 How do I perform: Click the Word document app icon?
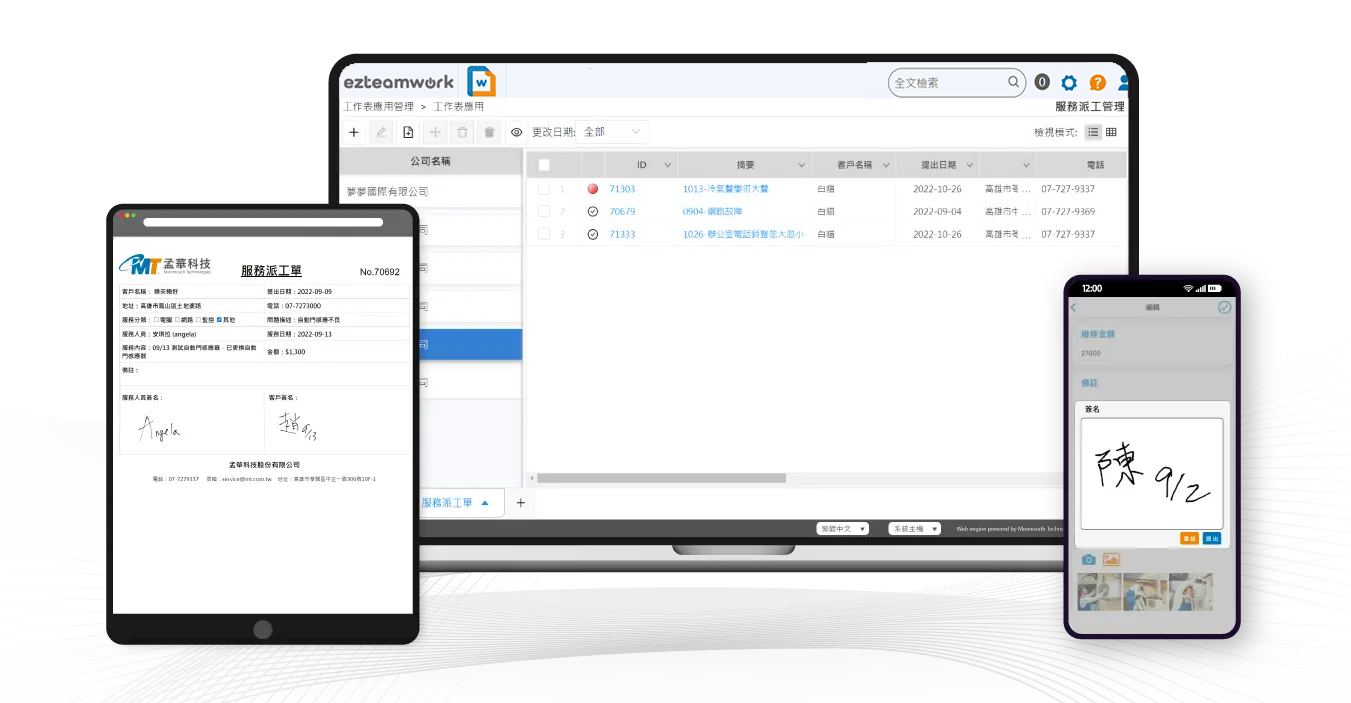coord(481,82)
